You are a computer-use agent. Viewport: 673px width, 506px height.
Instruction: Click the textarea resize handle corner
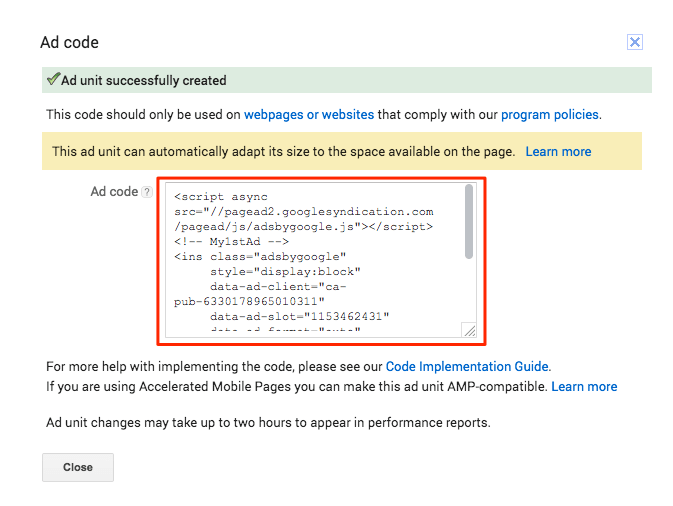(469, 330)
